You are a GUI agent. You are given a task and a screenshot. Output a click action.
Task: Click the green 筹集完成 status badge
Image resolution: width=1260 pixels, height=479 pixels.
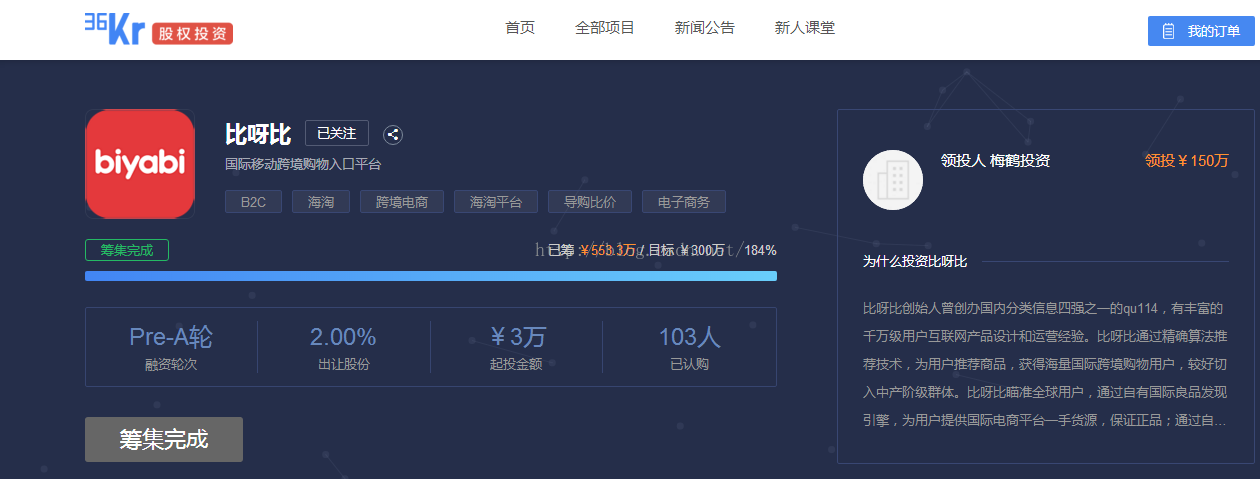(127, 250)
